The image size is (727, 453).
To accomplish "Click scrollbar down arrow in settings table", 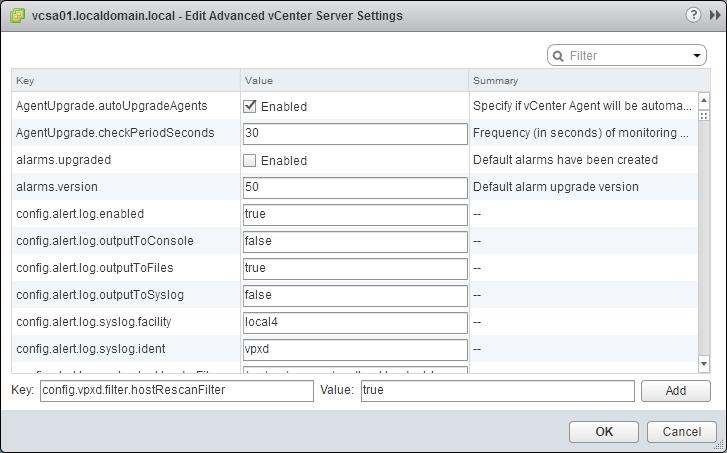I will click(704, 364).
